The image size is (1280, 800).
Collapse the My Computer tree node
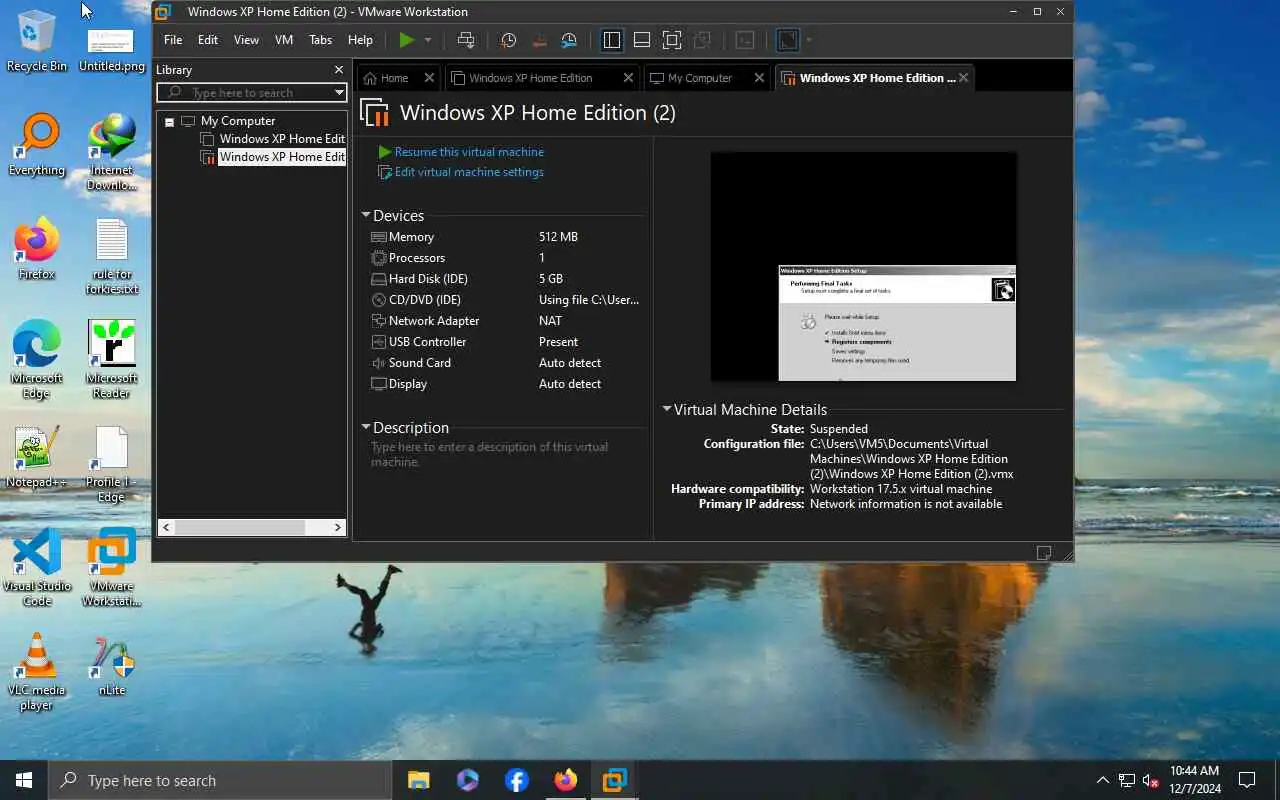pyautogui.click(x=169, y=122)
